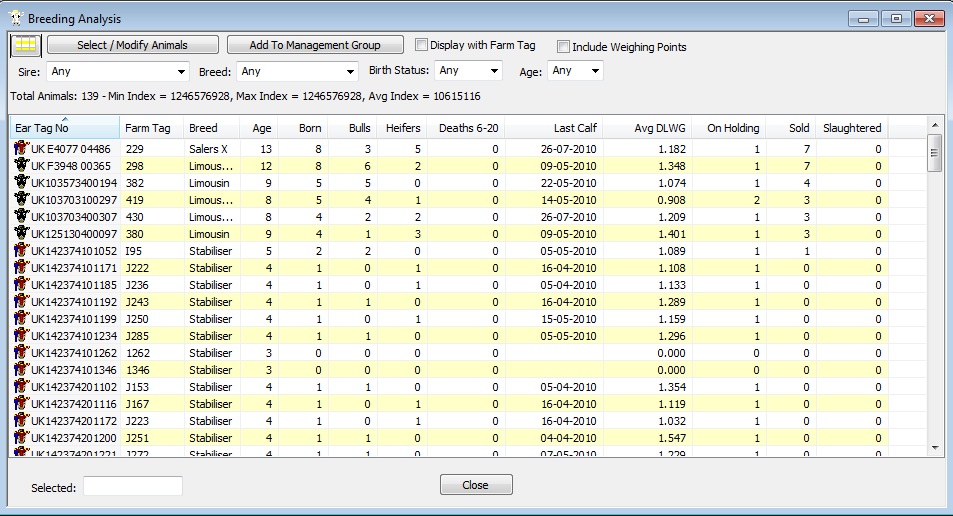The width and height of the screenshot is (953, 516).
Task: Click the cow icon beside UK142374101262
Action: pos(22,353)
